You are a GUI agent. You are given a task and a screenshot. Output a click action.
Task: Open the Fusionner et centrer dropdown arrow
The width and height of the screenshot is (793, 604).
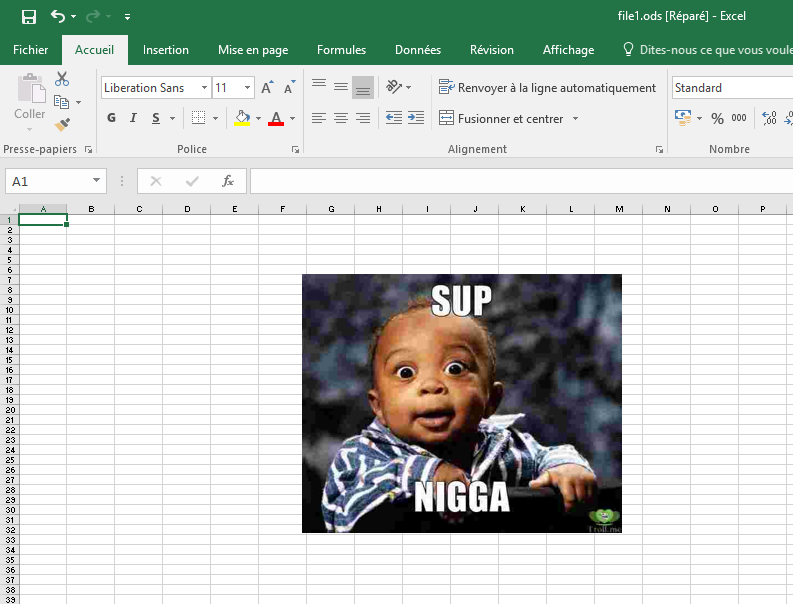click(575, 119)
